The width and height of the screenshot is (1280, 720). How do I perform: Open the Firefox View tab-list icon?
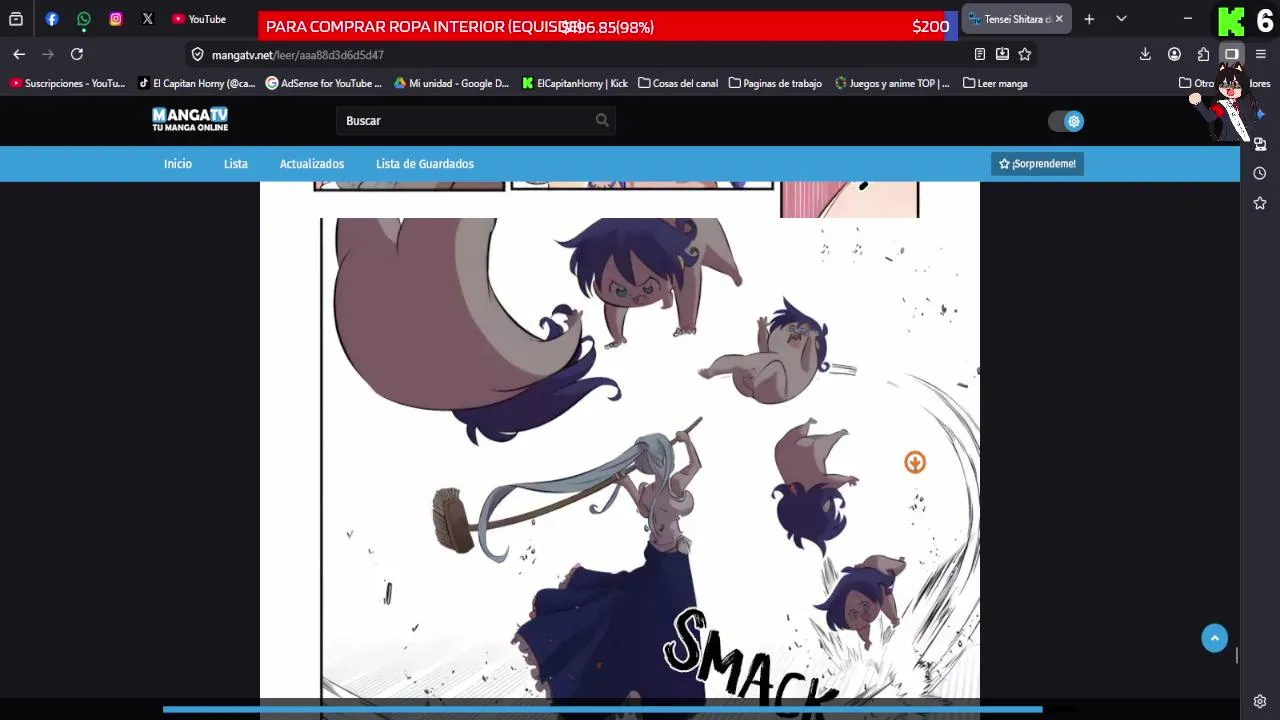[16, 19]
